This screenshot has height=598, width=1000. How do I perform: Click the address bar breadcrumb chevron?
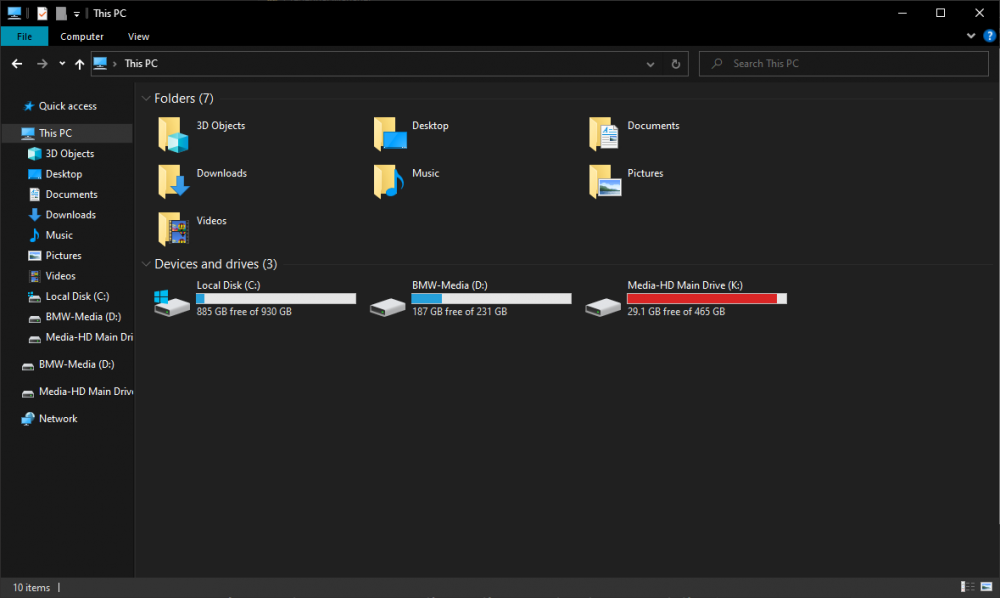[115, 64]
